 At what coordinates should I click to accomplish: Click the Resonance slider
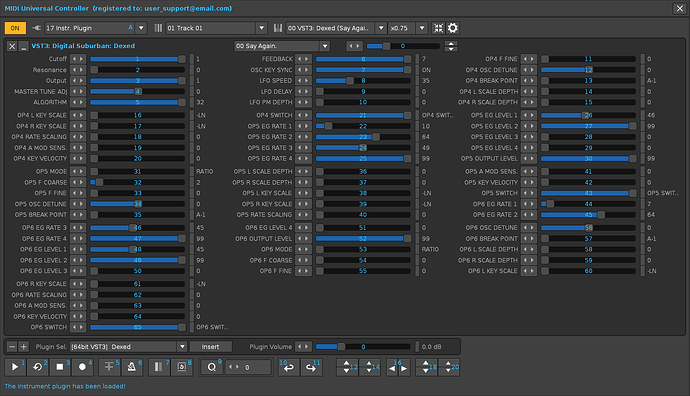(138, 70)
